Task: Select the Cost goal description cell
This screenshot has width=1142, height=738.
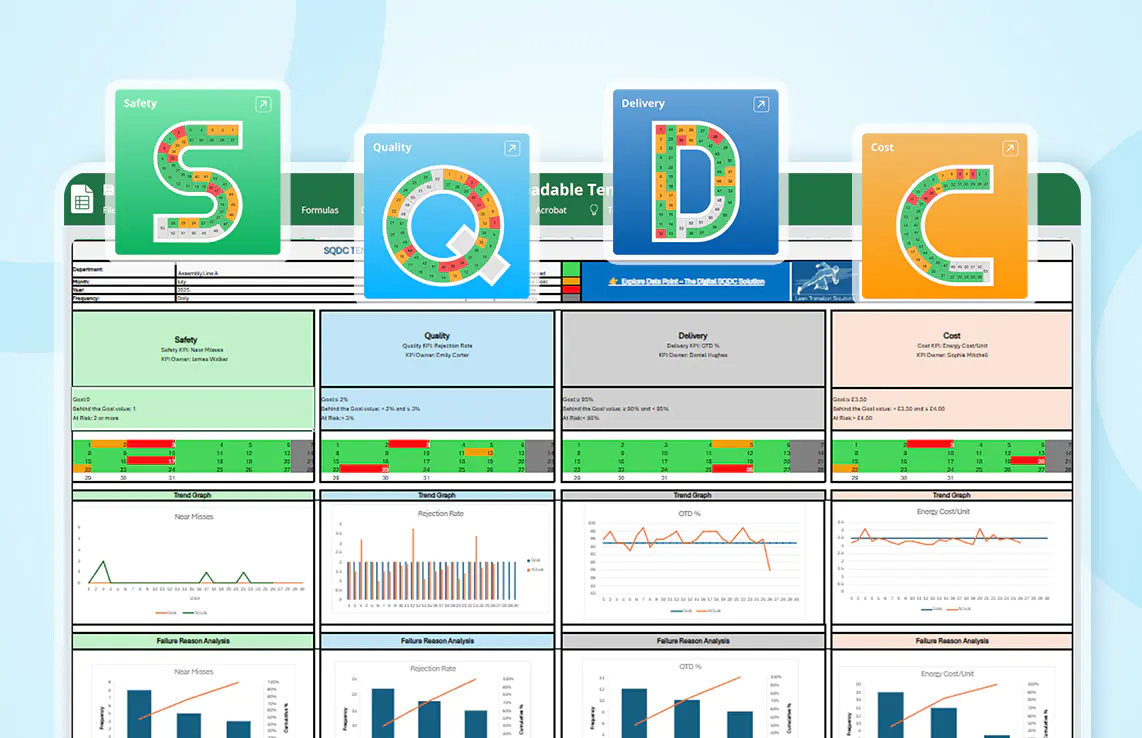Action: 951,409
